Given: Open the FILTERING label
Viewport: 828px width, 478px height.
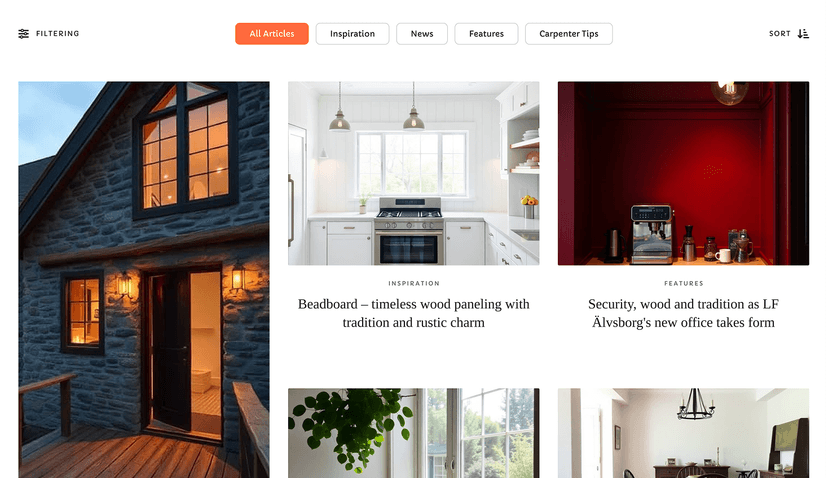Looking at the screenshot, I should tap(58, 34).
